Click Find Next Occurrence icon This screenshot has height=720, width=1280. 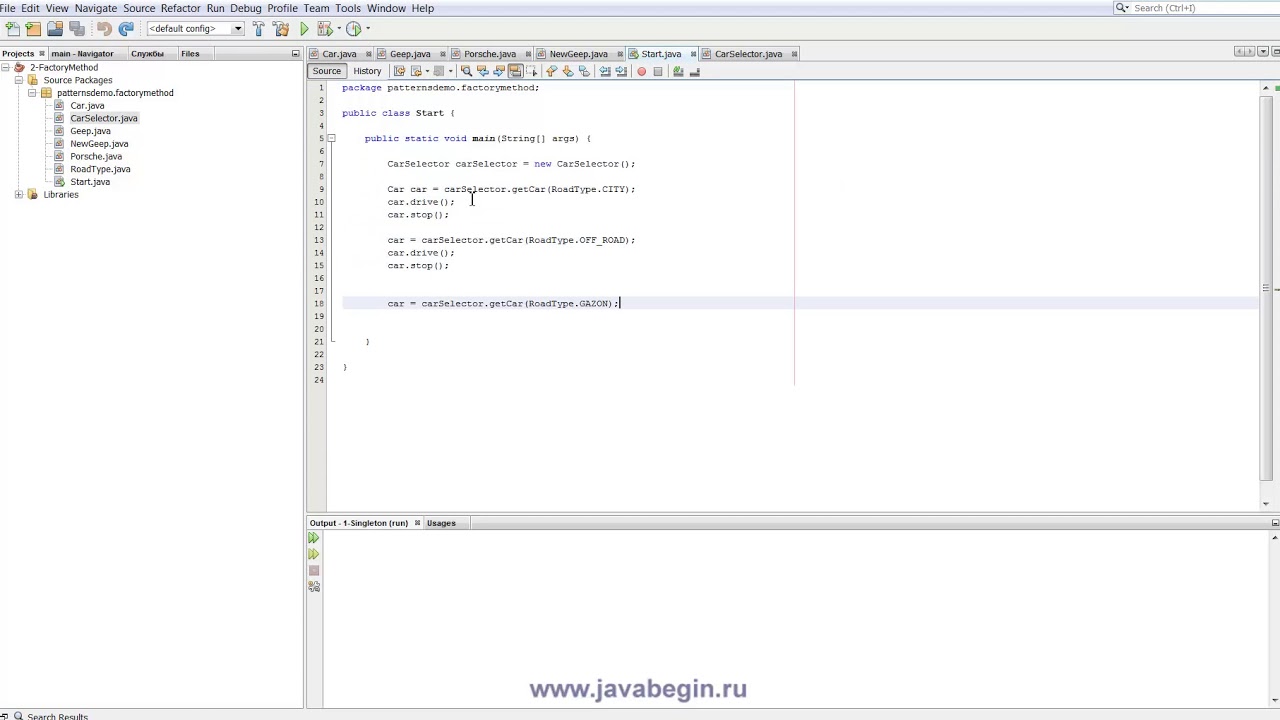pyautogui.click(x=498, y=71)
